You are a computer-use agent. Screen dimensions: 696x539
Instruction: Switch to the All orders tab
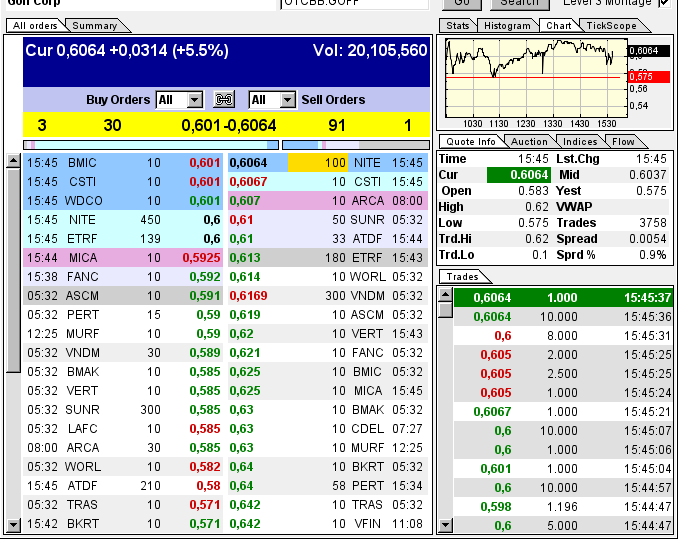click(x=35, y=26)
